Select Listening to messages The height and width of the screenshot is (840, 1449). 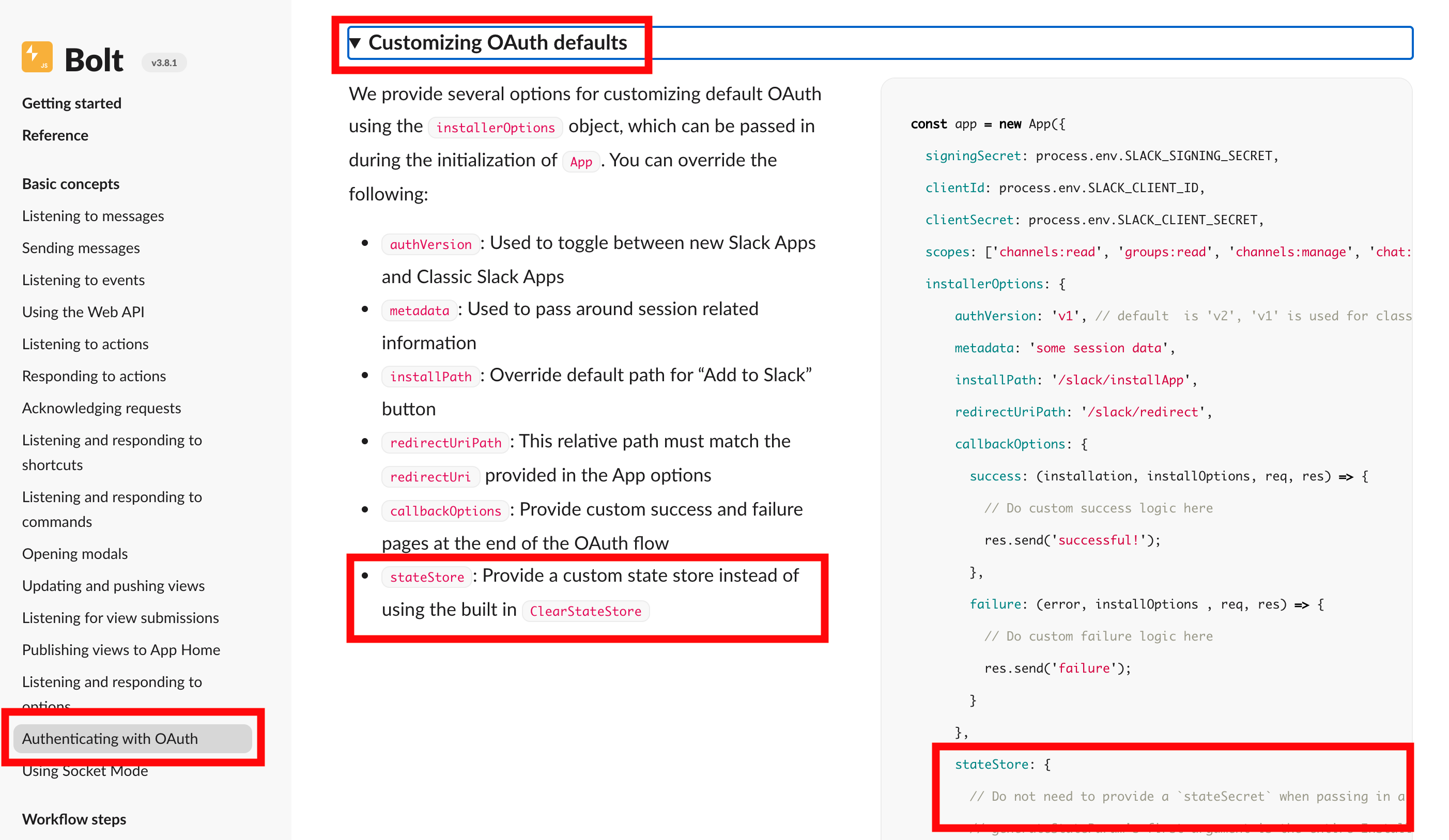(93, 215)
